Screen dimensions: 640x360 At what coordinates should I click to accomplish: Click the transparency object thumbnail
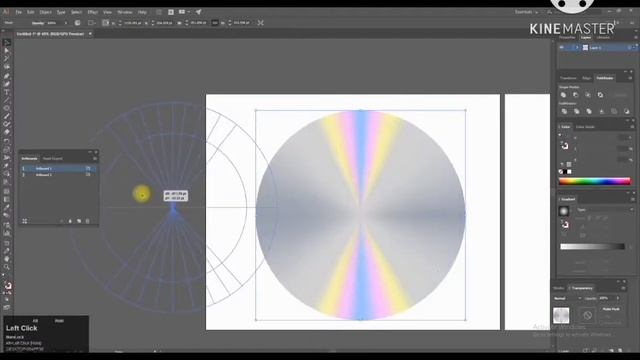(x=561, y=316)
